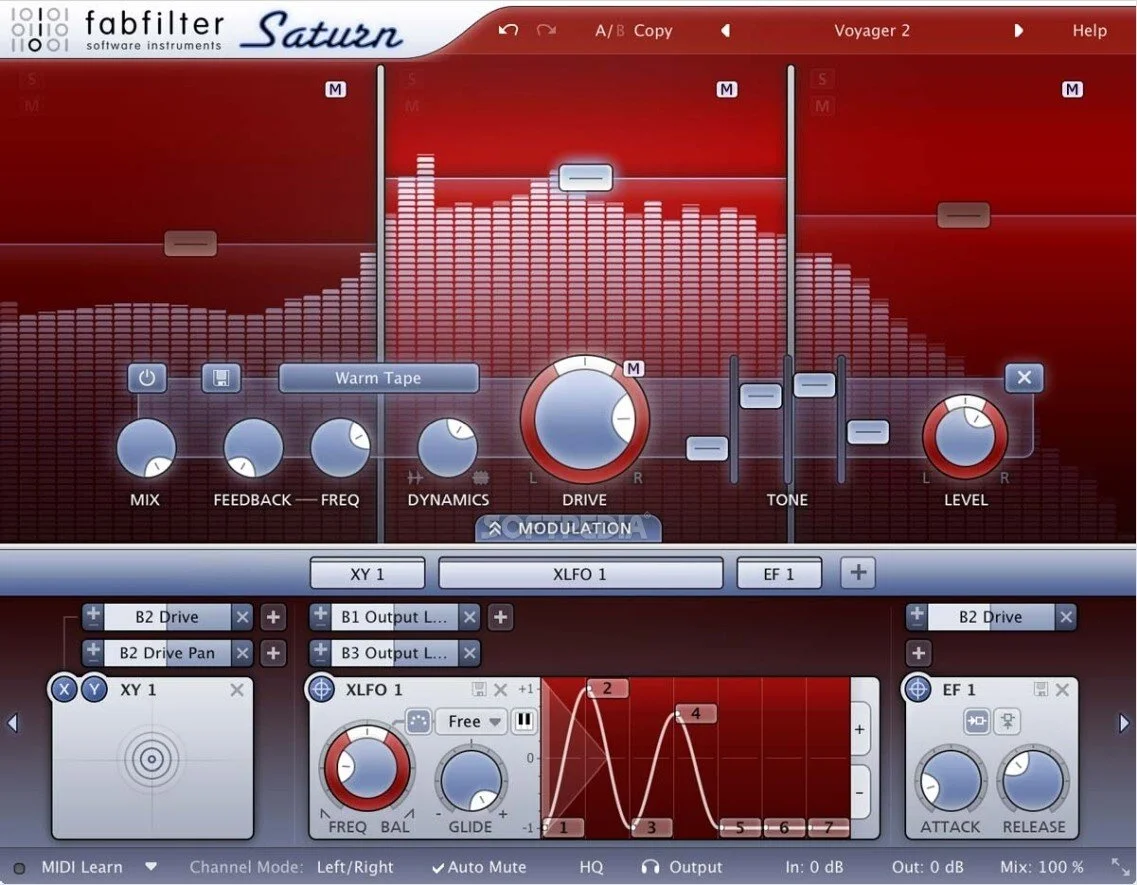Click the Undo arrow icon in top bar
The width and height of the screenshot is (1137, 885).
[x=507, y=30]
